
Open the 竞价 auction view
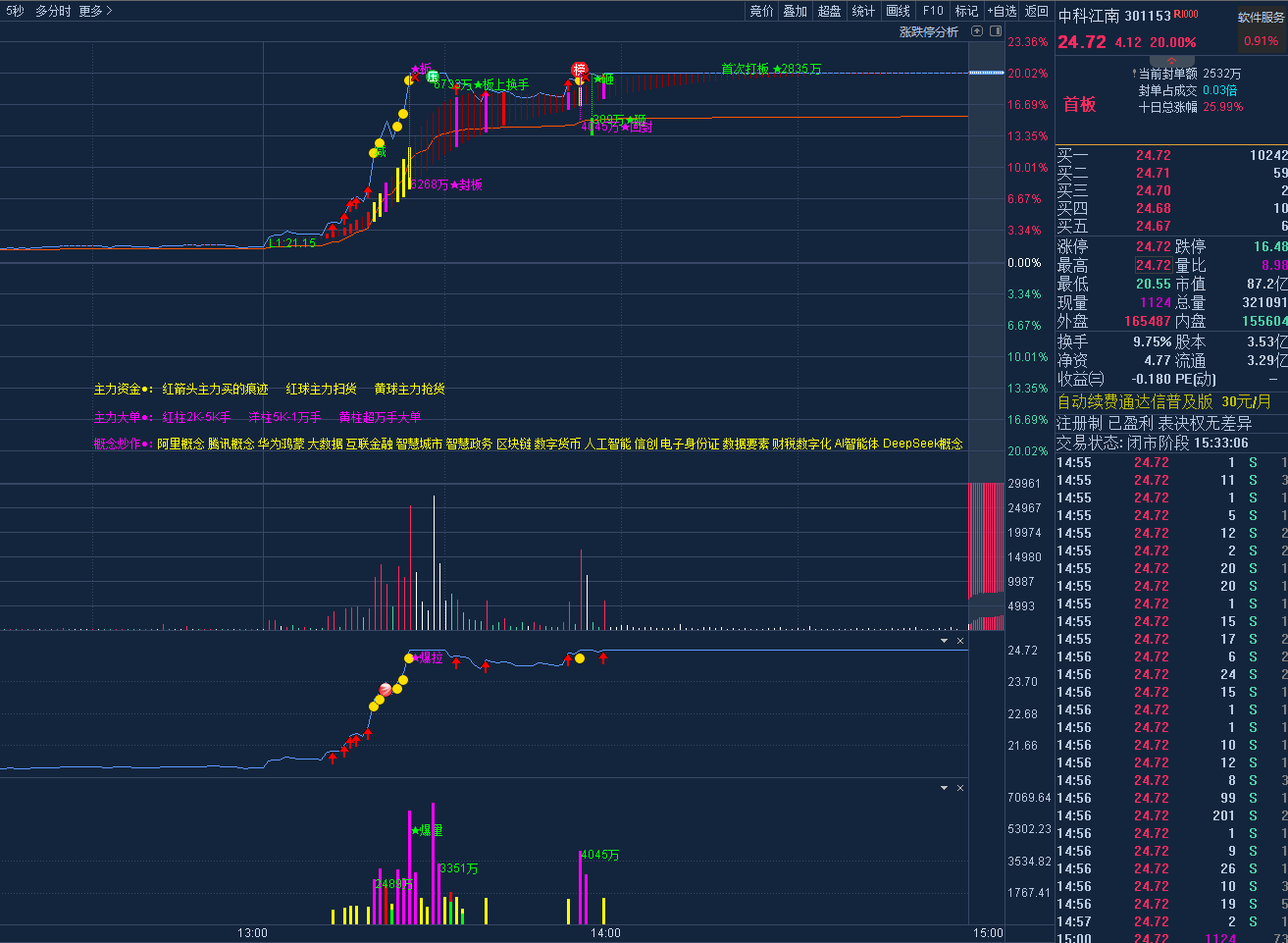[x=761, y=11]
